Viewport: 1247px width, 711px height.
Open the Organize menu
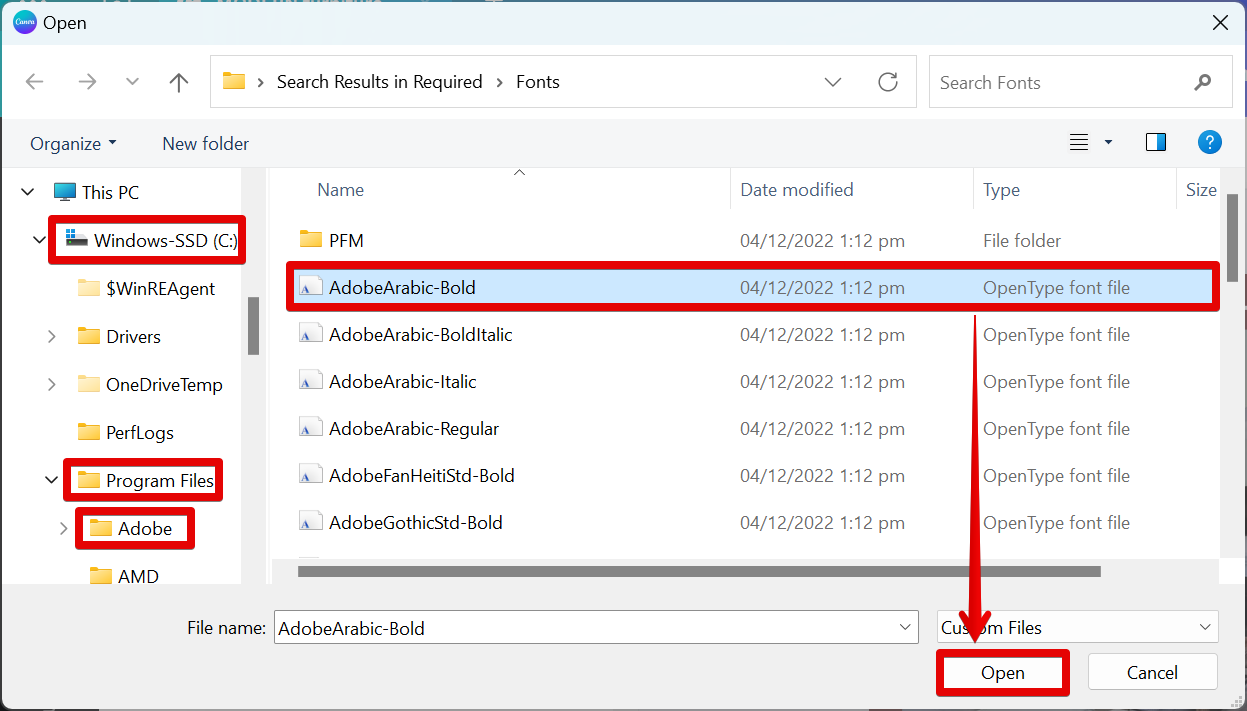[x=73, y=144]
